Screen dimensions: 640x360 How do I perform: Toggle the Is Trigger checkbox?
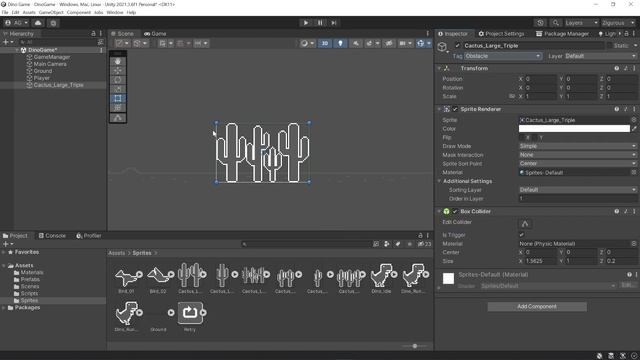pyautogui.click(x=521, y=235)
